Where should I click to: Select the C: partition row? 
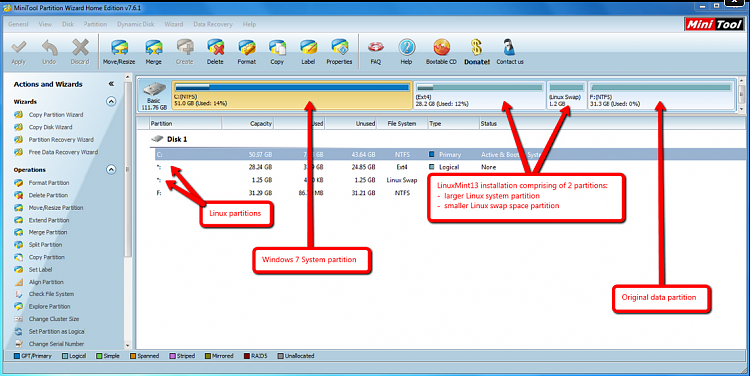tap(447, 155)
